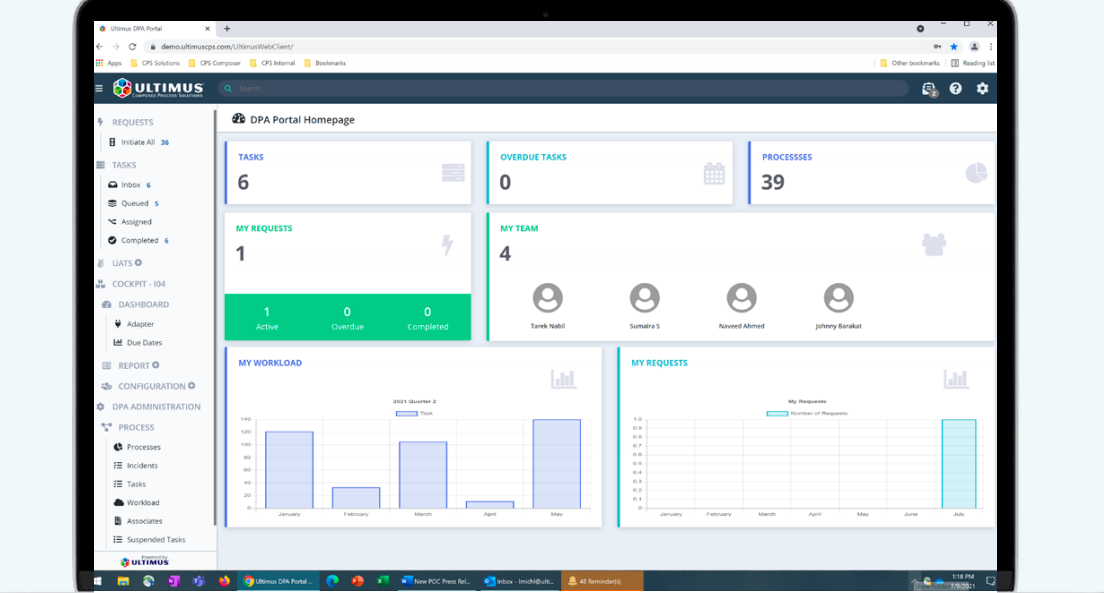Collapse the DASHBOARD section in the sidebar
The width and height of the screenshot is (1104, 593).
[143, 304]
